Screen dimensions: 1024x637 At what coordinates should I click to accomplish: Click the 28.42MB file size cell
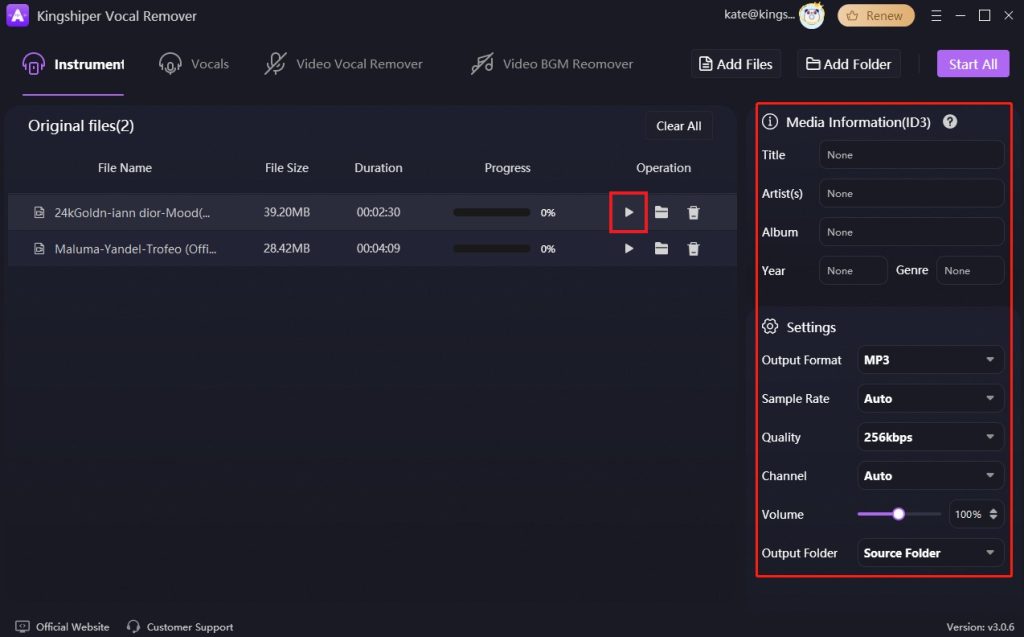[287, 248]
